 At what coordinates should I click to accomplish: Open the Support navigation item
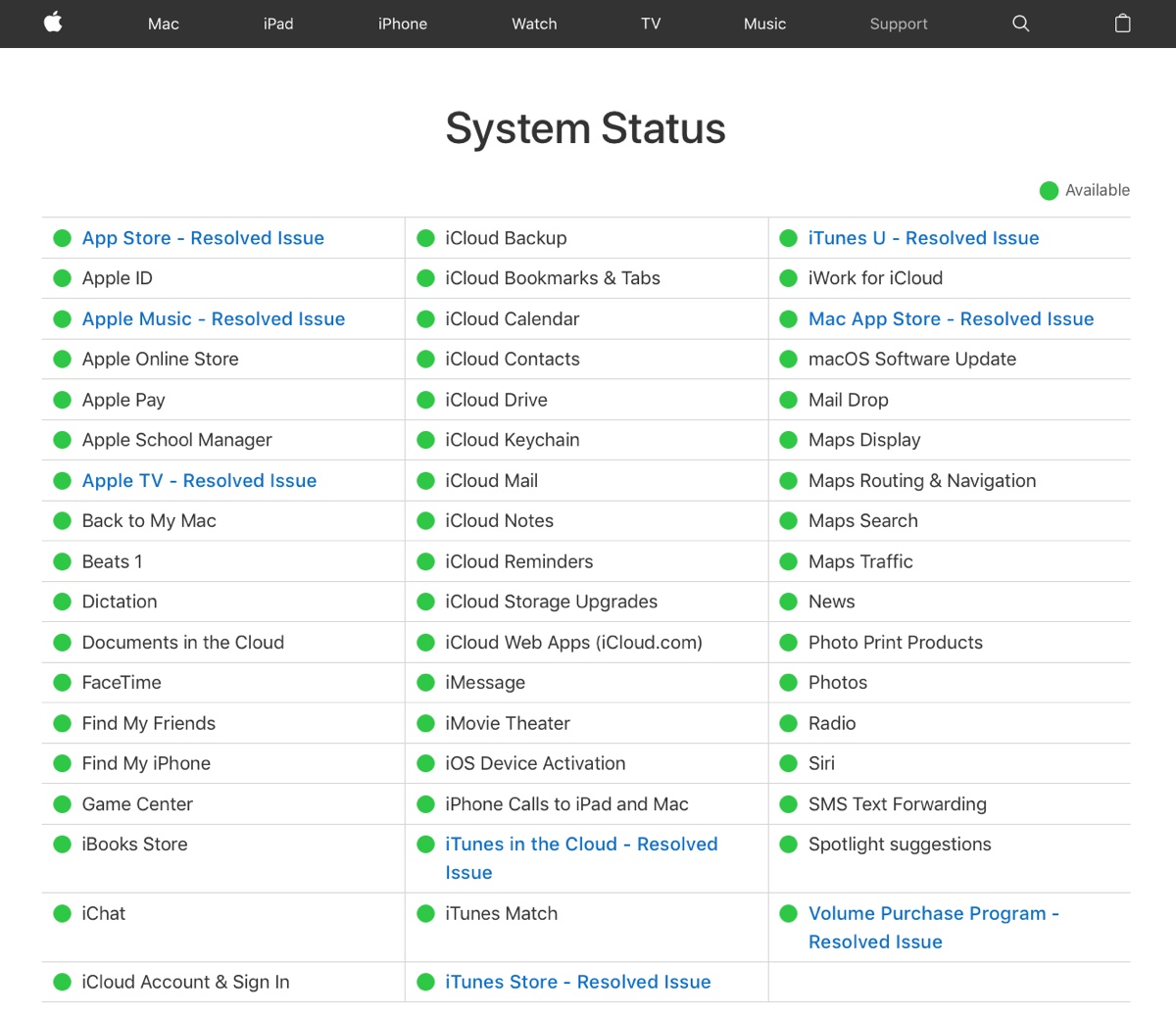point(899,24)
